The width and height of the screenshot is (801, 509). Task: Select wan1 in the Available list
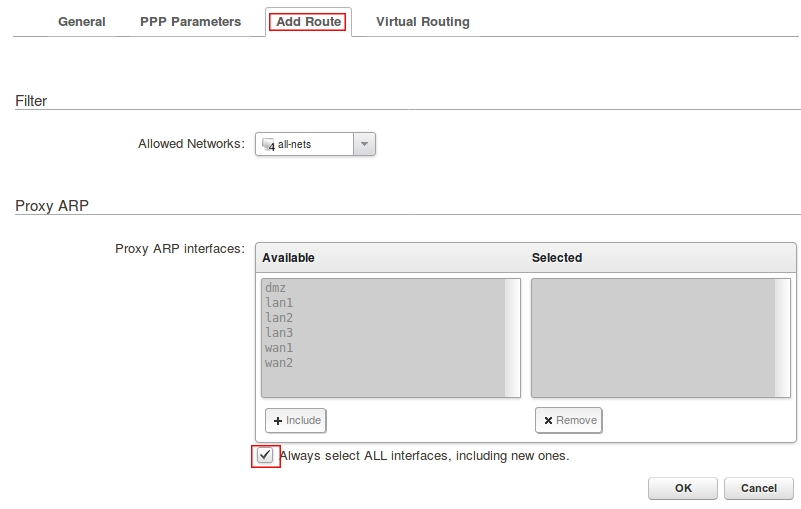pyautogui.click(x=279, y=348)
